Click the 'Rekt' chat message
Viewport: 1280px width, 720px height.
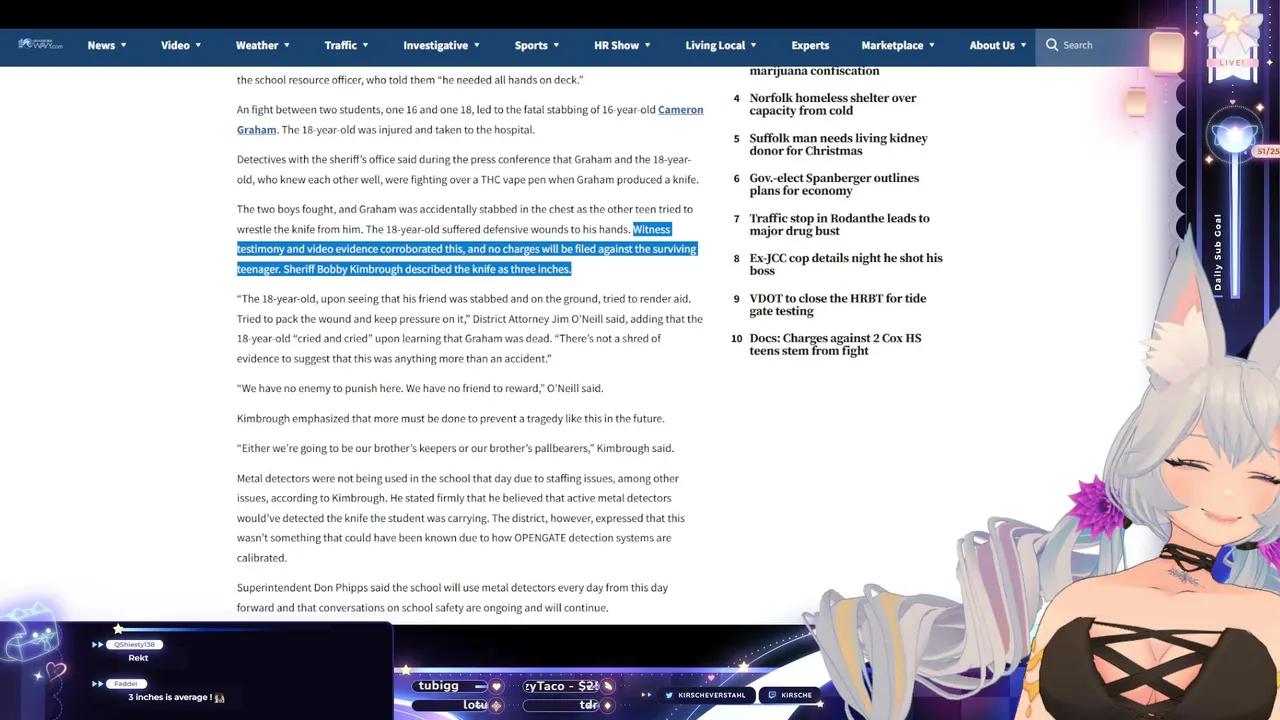pyautogui.click(x=138, y=658)
